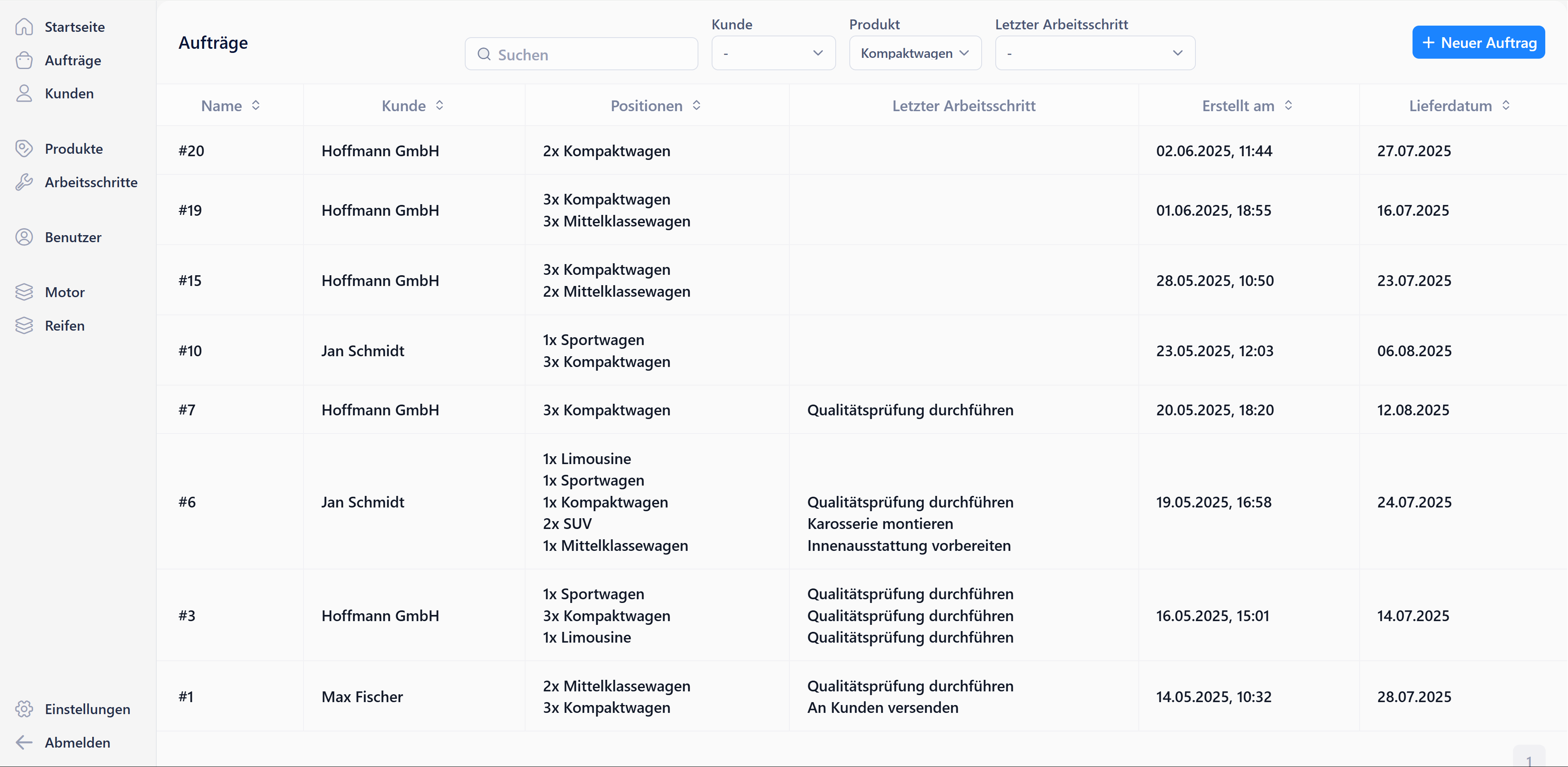Open Kunden in sidebar
This screenshot has width=1568, height=767.
click(x=69, y=93)
